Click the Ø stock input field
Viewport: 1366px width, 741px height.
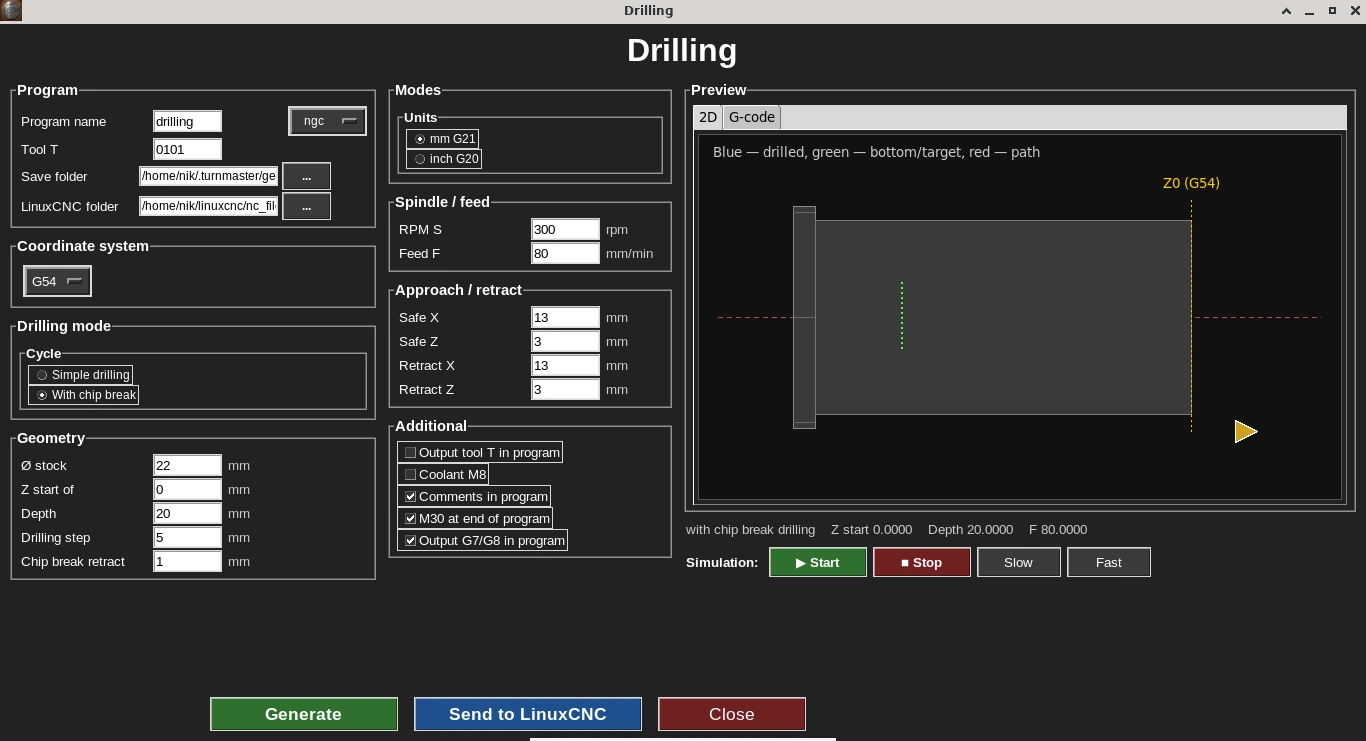click(187, 466)
